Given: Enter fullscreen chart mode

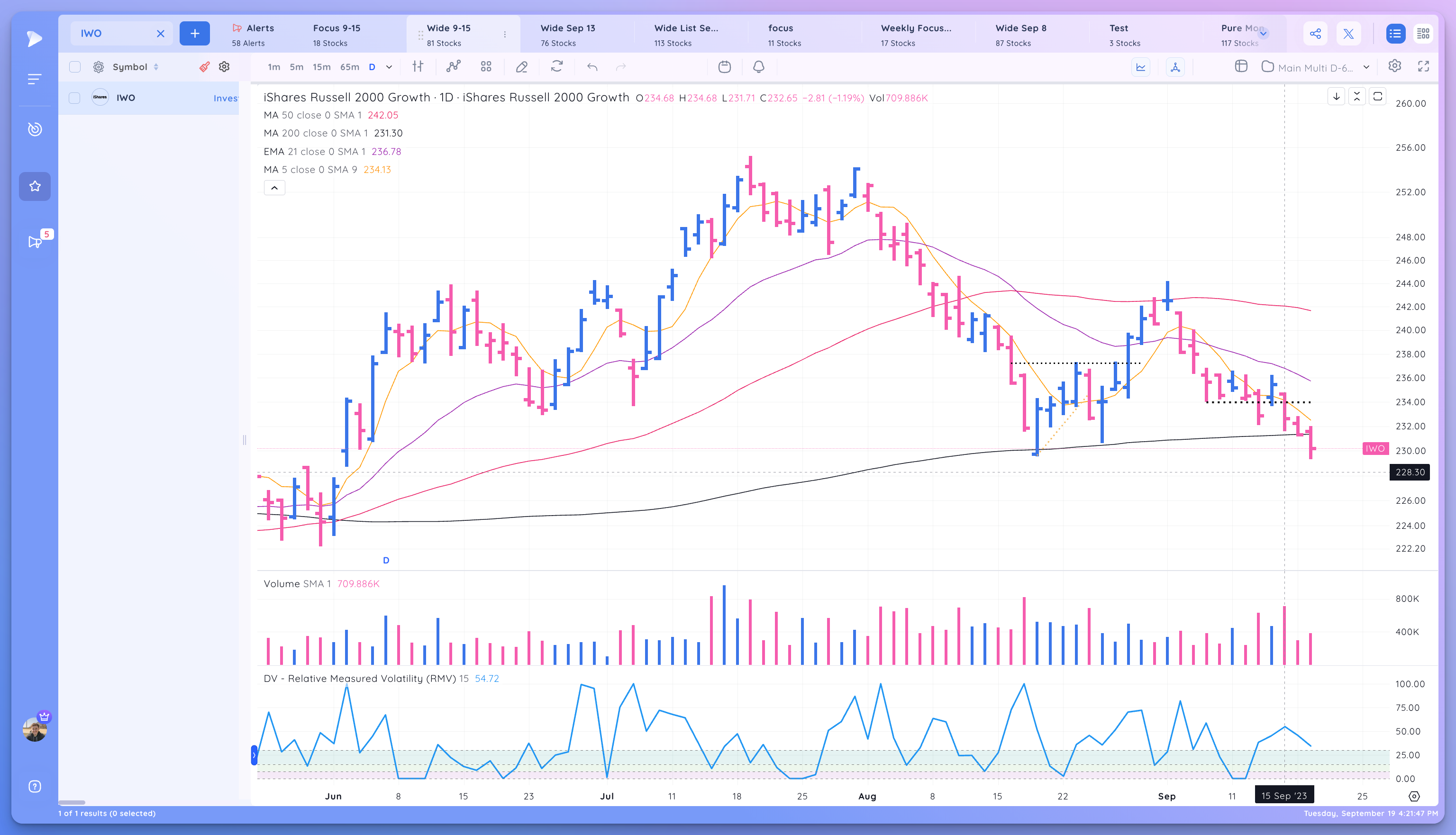Looking at the screenshot, I should (x=1423, y=66).
